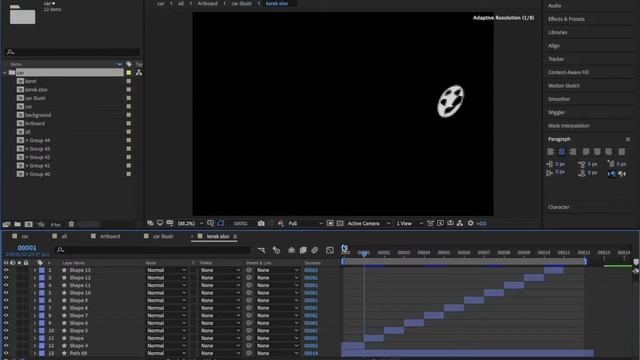Open the Parent dropdown for Shape 11
Screen dimensions: 640x360
point(277,285)
